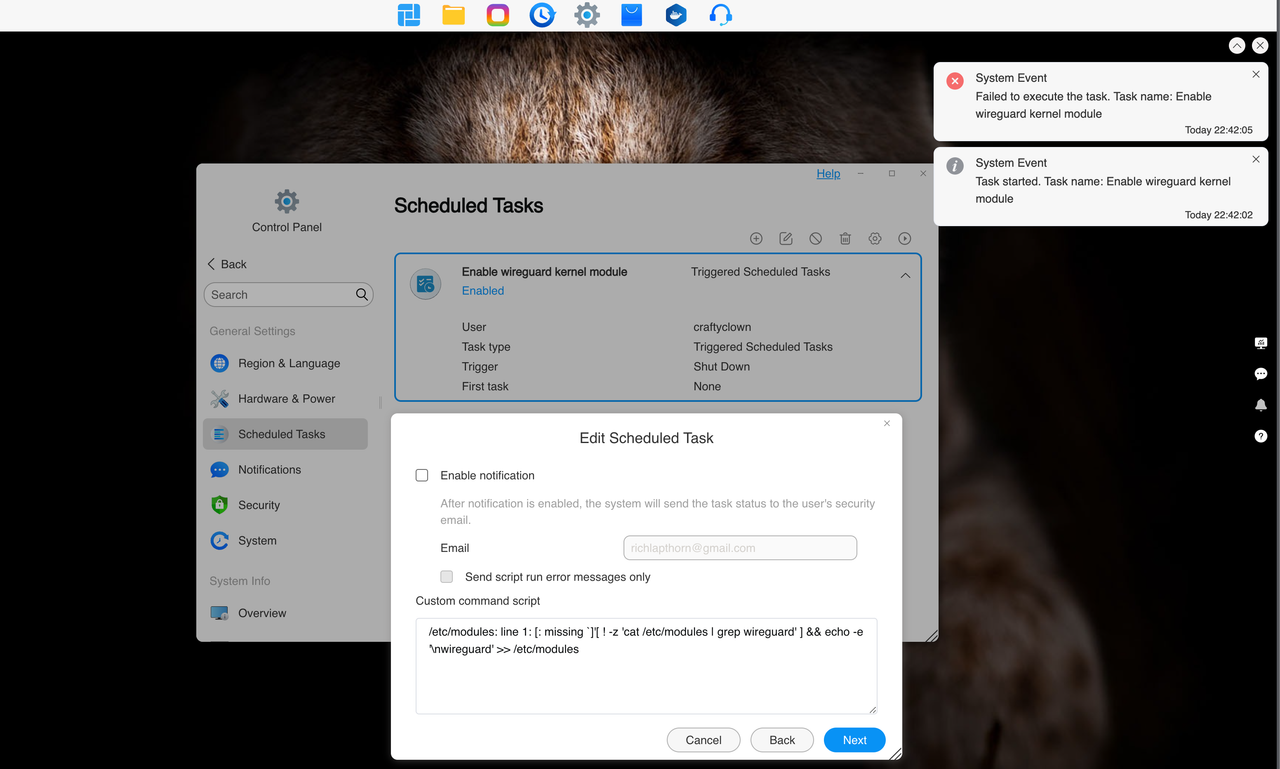This screenshot has height=769, width=1280.
Task: Open the Help link
Action: [828, 173]
